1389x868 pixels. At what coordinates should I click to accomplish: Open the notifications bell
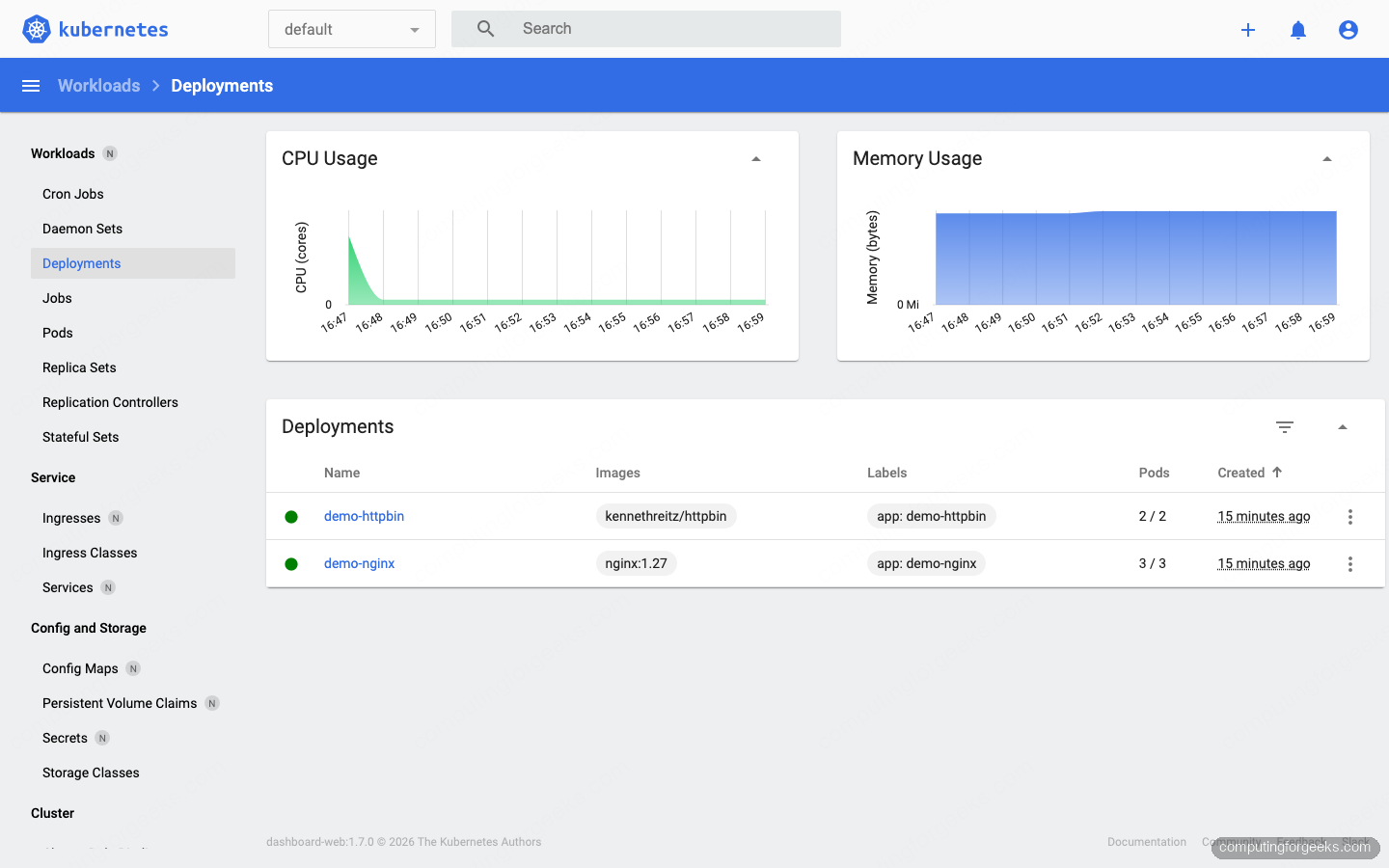[x=1298, y=29]
